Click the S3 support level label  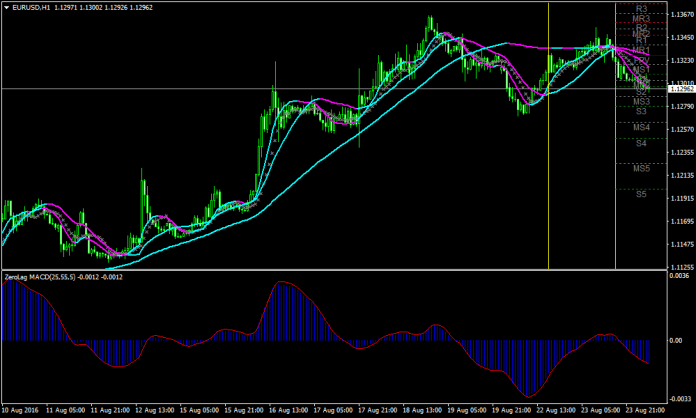[x=641, y=112]
